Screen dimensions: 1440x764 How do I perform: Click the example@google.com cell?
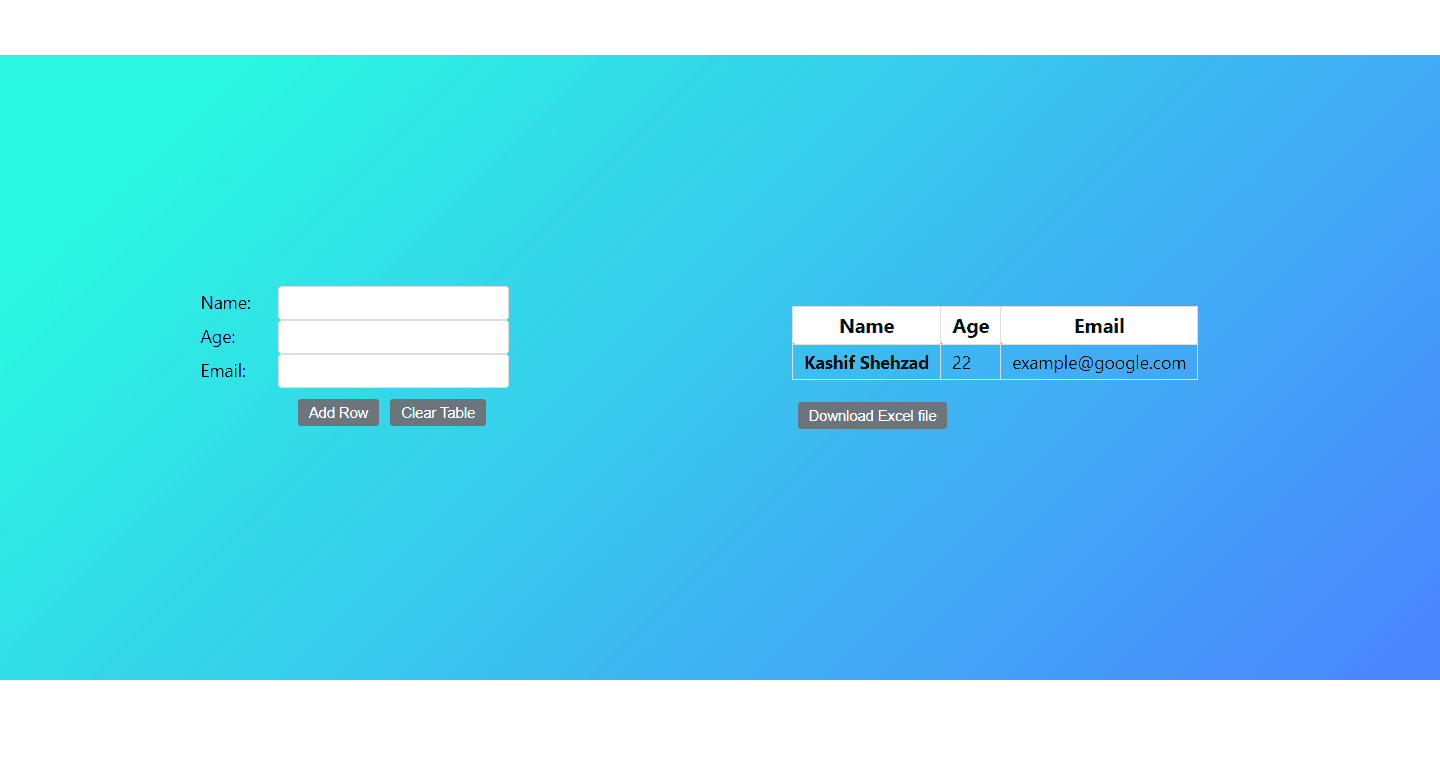pos(1099,363)
